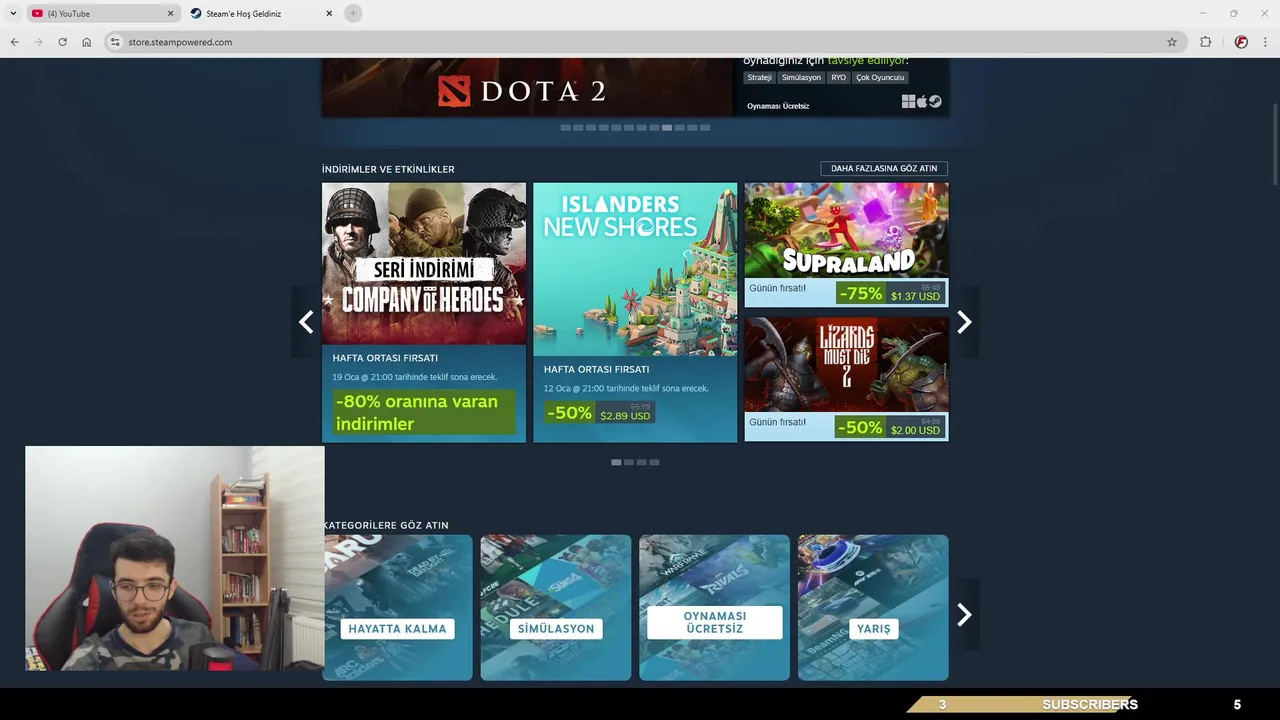Focus the store.steampowered.com address bar
The height and width of the screenshot is (720, 1280).
[x=640, y=42]
